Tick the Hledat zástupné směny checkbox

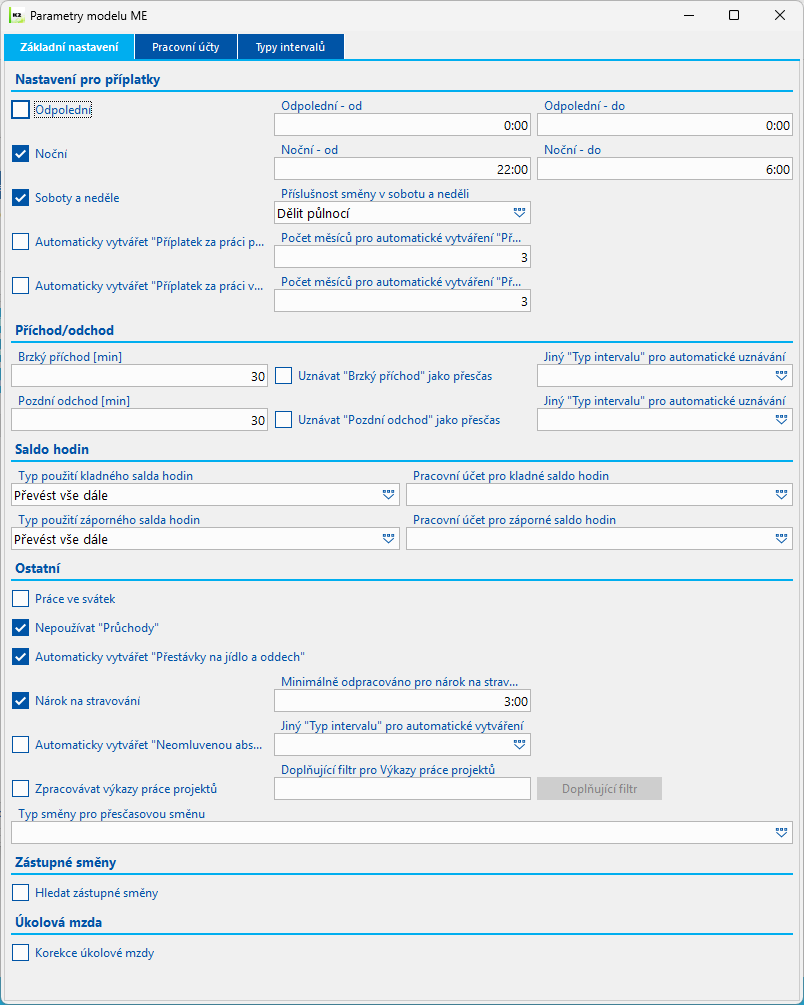point(21,893)
